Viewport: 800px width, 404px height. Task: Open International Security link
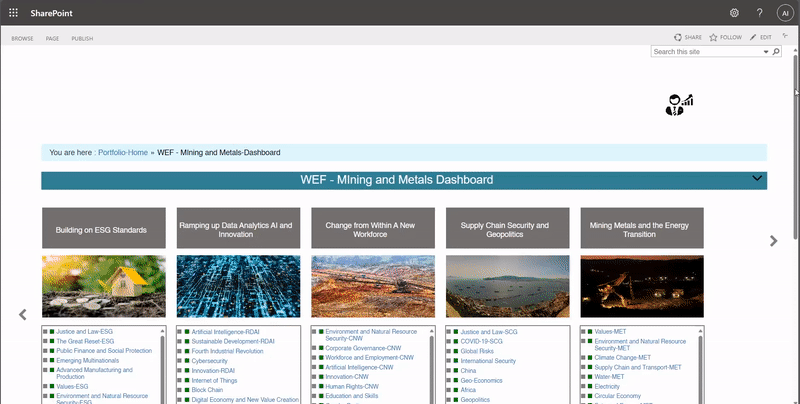488,361
